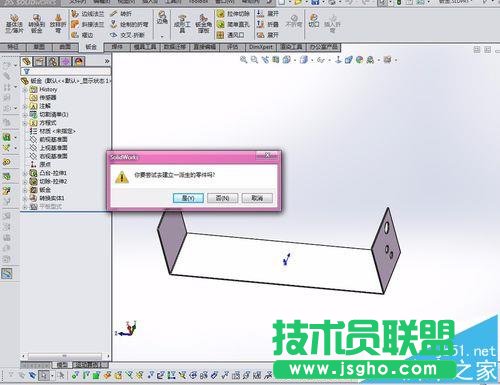Select the Unfold (展开) tool above Fold
Screen dimensions: 500x385
click(x=268, y=14)
